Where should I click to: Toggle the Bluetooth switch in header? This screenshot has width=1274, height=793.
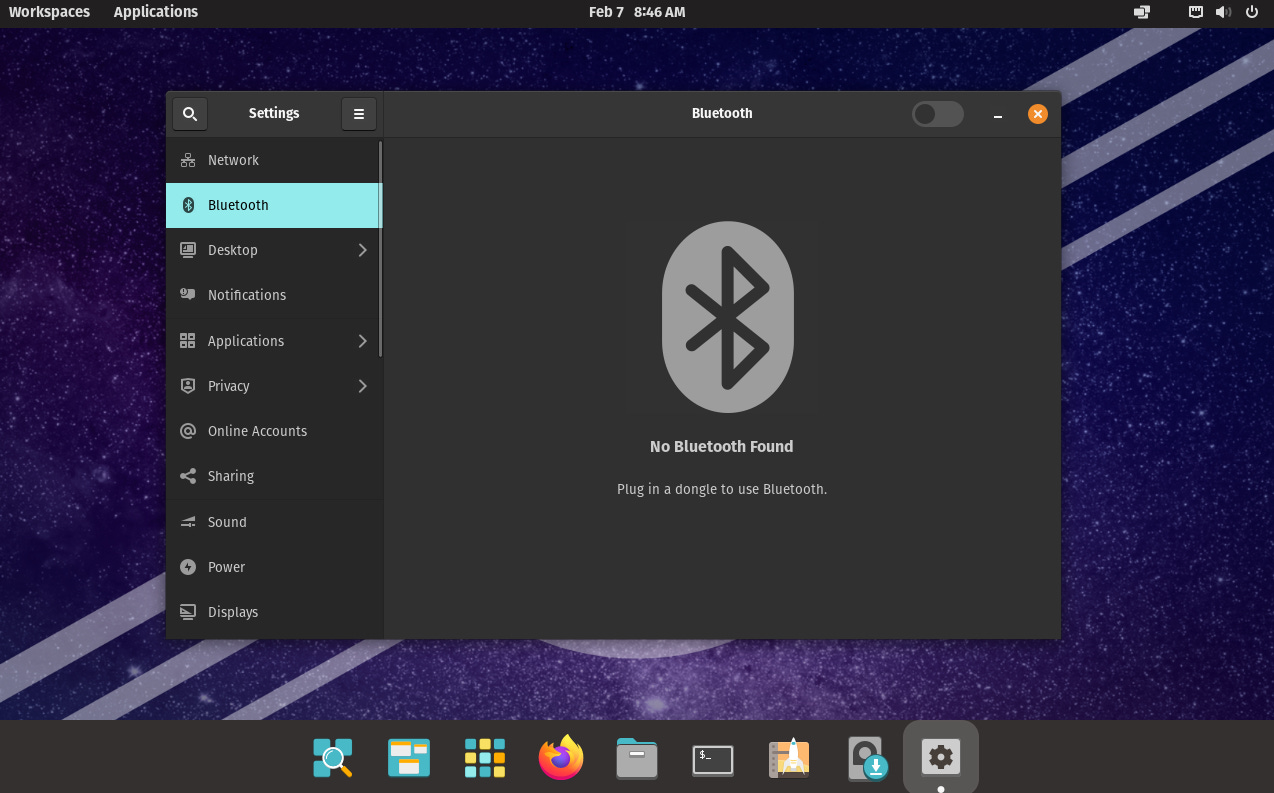938,114
